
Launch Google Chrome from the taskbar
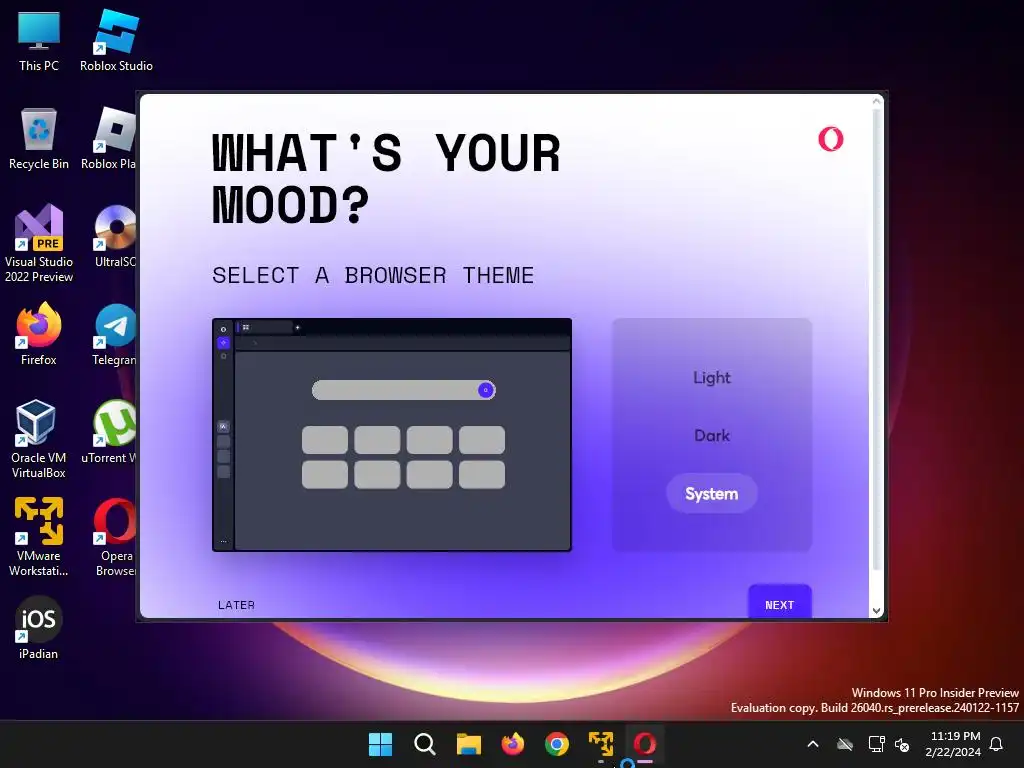click(x=556, y=744)
